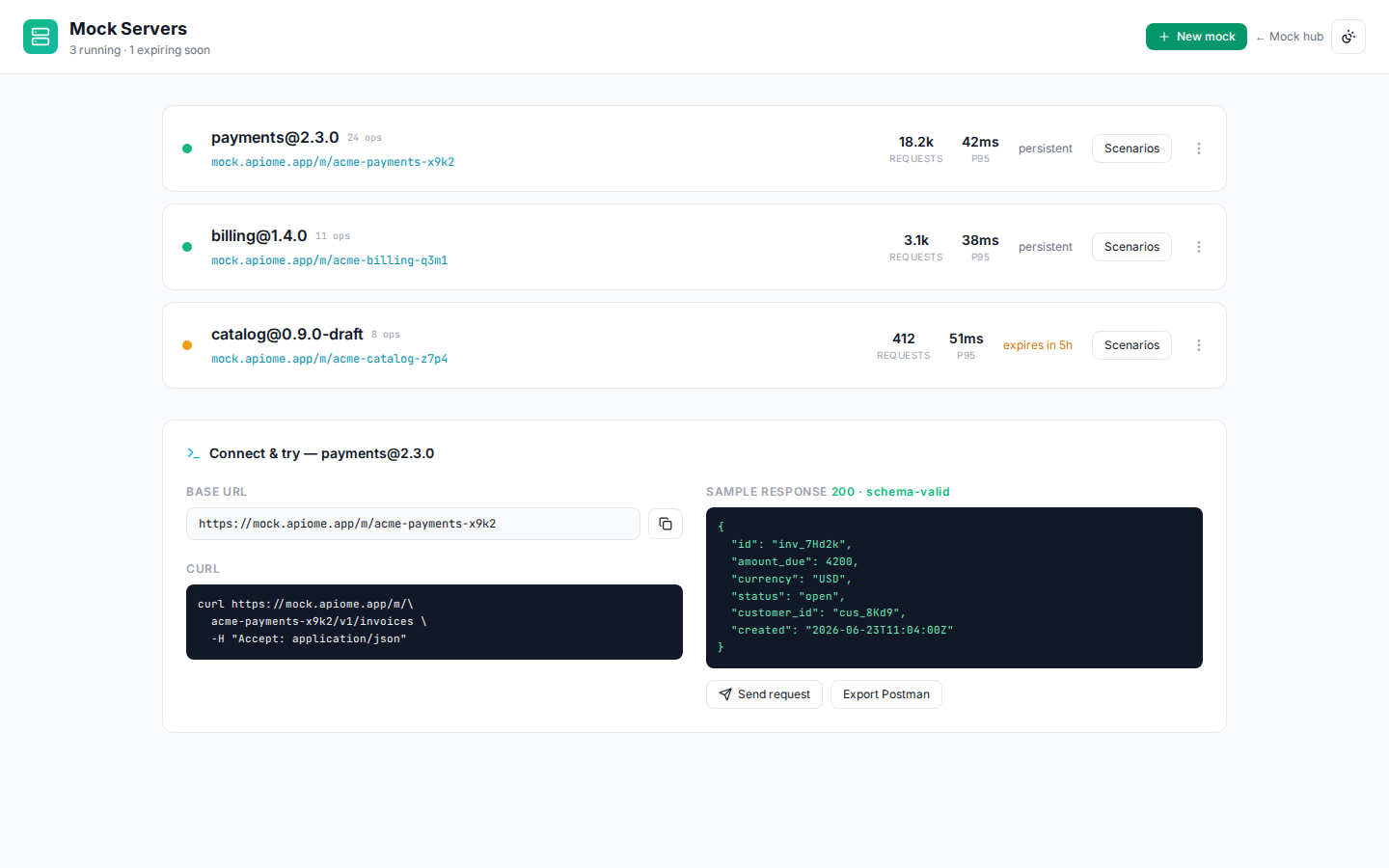Screen dimensions: 1389x868
Task: Click the '18.2k' requests value
Action: 916,142
